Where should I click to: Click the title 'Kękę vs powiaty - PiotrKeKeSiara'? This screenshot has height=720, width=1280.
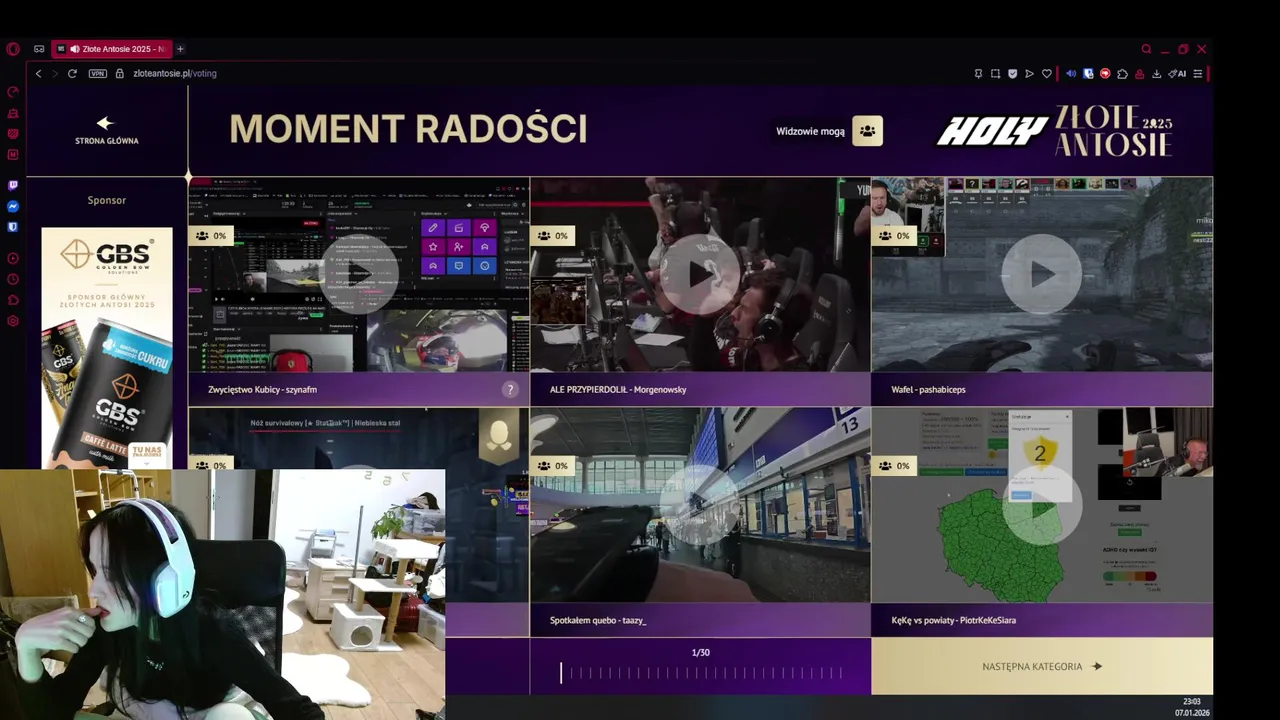click(953, 620)
